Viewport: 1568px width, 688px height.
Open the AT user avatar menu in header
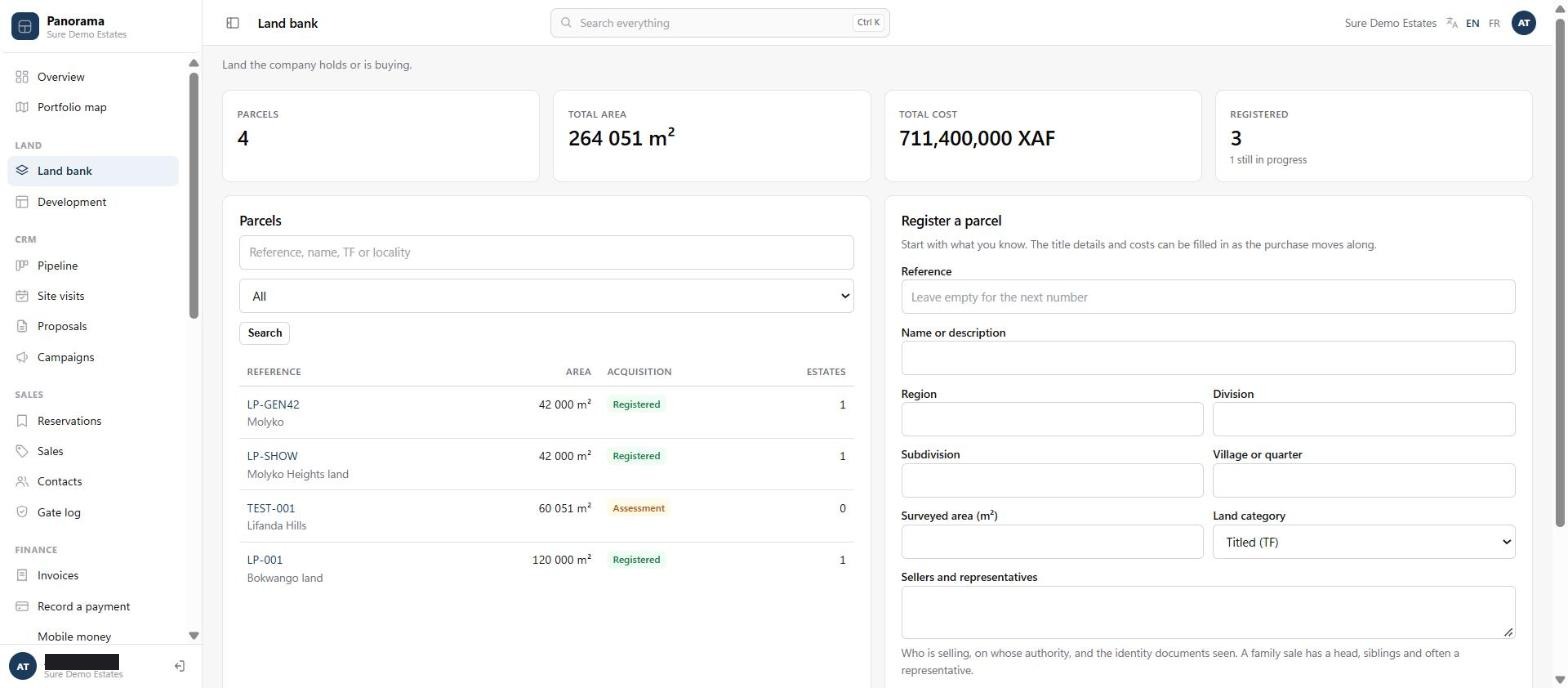[x=1523, y=23]
